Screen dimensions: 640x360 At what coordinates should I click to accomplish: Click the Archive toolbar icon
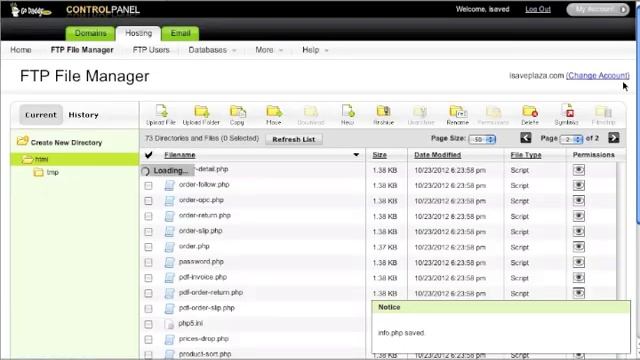(x=384, y=111)
